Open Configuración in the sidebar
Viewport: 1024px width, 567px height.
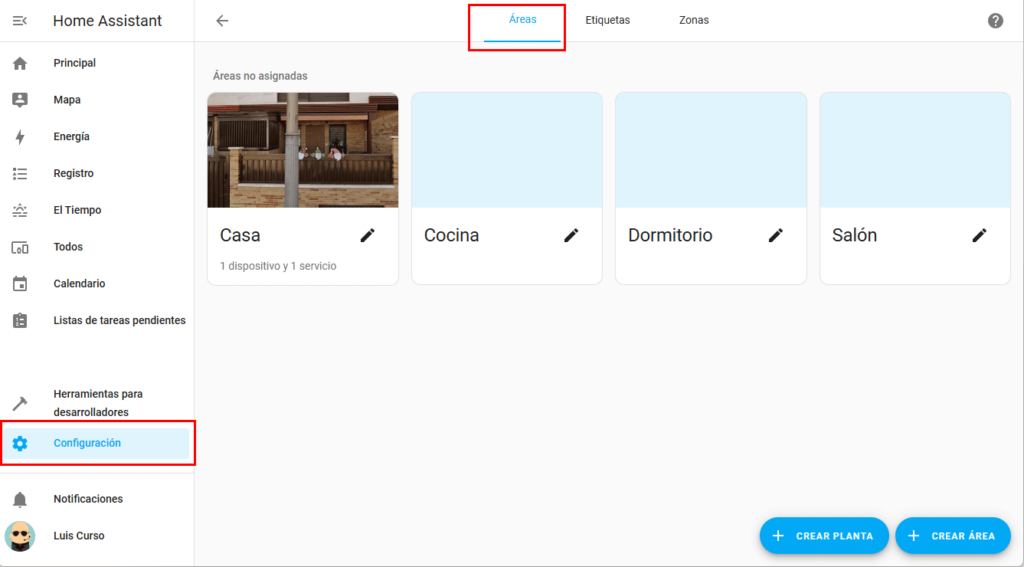pyautogui.click(x=87, y=443)
